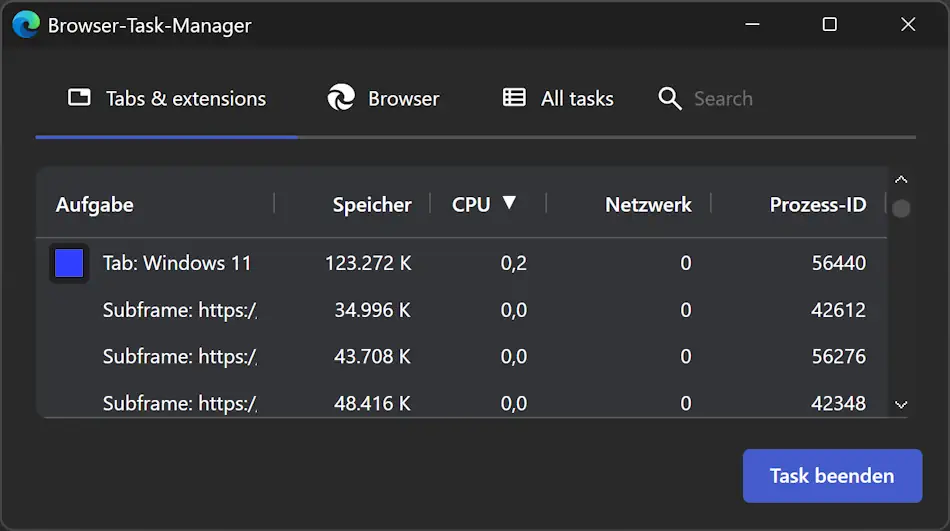
Task: Select Subframe row with process ID 42348
Action: point(462,401)
